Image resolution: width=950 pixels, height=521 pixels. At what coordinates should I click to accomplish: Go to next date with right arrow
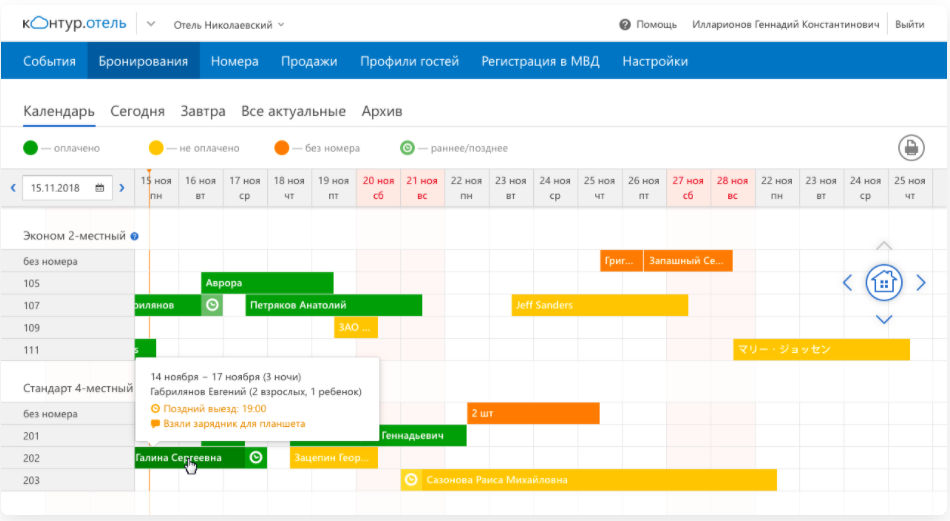coord(122,187)
